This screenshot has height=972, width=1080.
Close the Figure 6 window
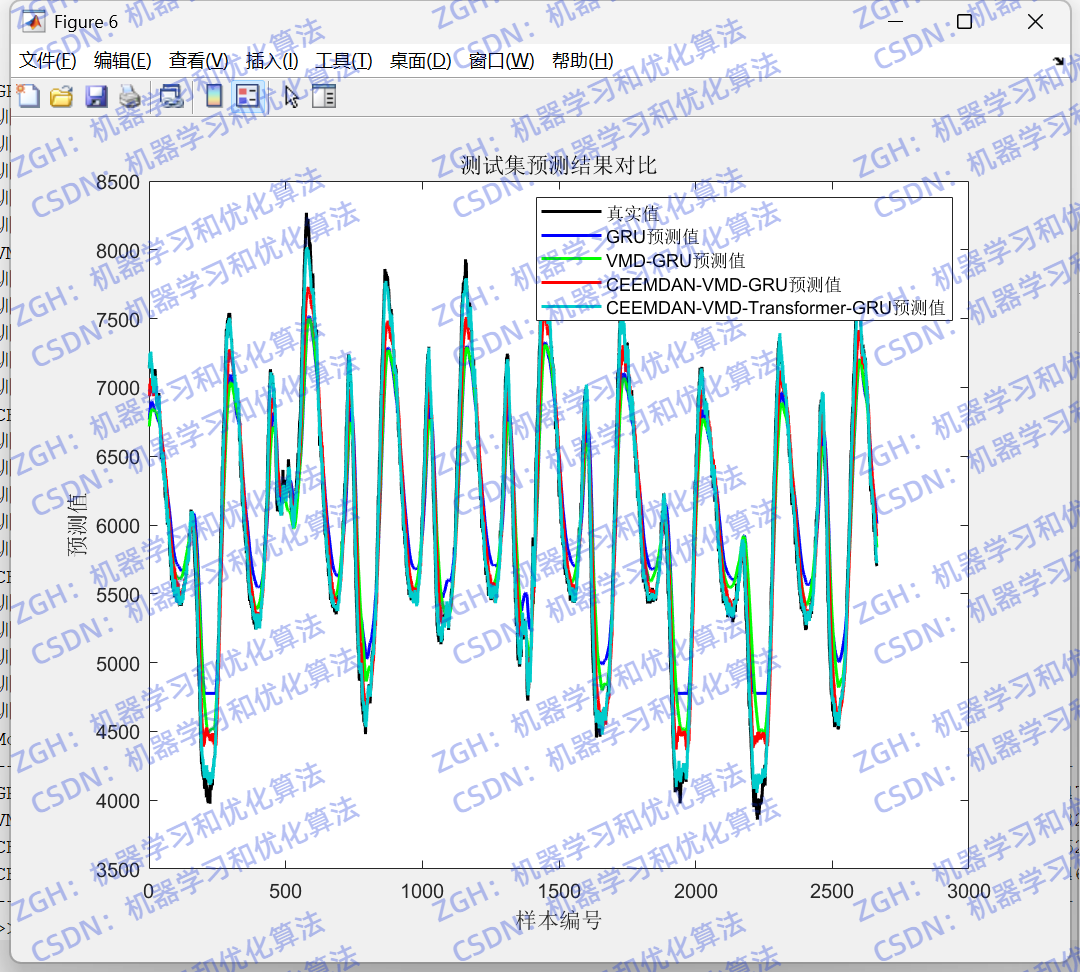coord(1035,22)
